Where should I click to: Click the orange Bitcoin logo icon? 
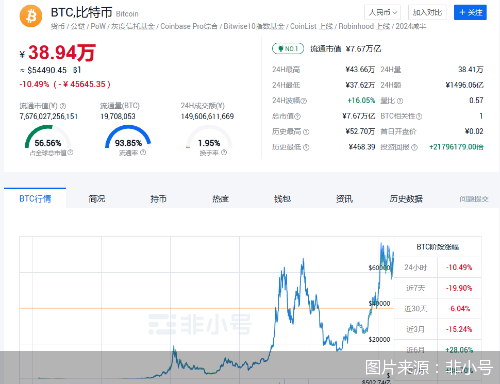pyautogui.click(x=31, y=16)
